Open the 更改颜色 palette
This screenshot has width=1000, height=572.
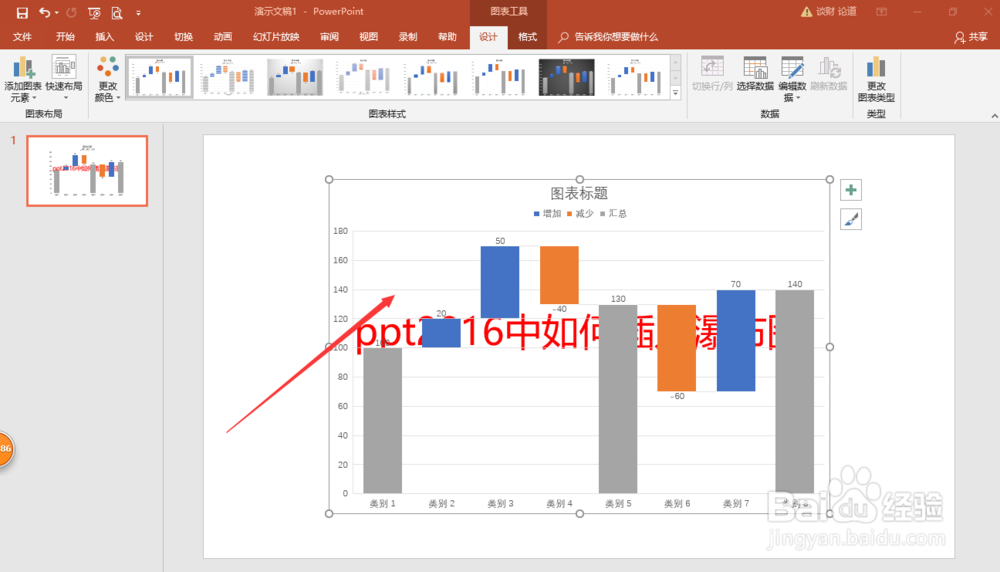click(x=107, y=79)
